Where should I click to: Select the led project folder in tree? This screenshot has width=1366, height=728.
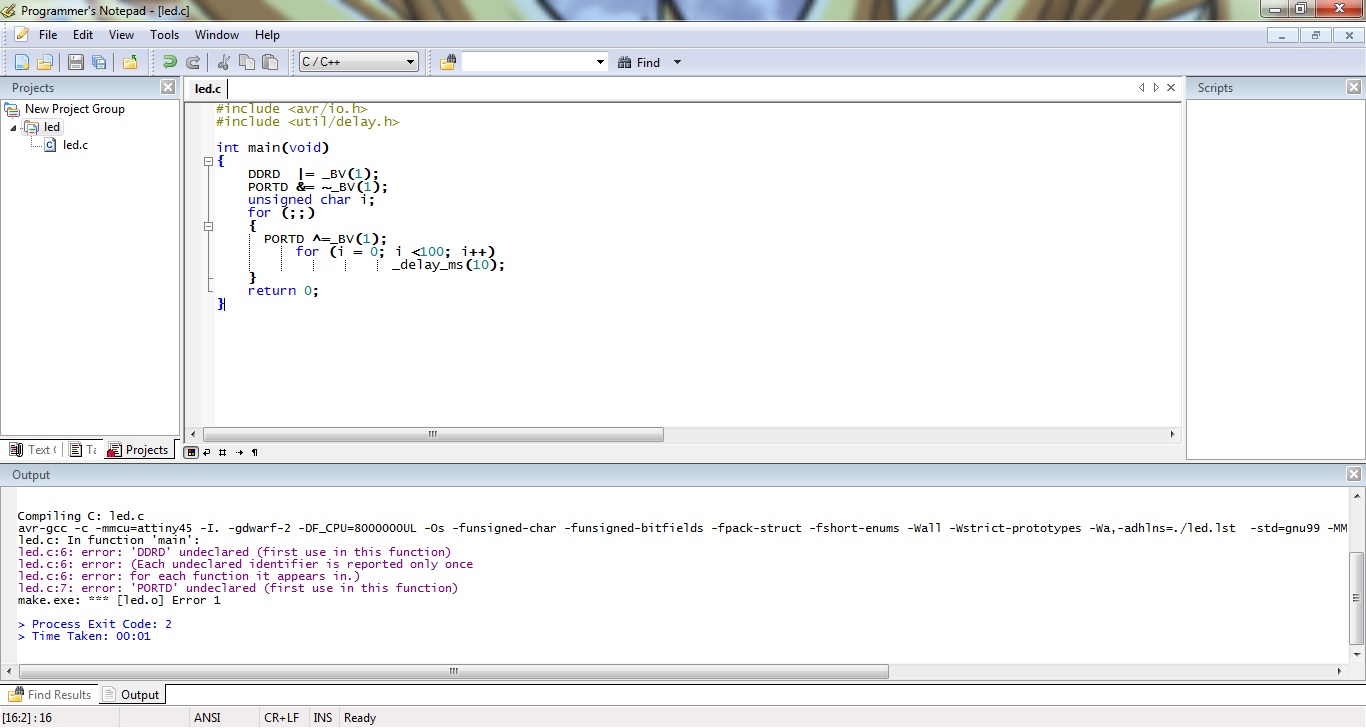[x=51, y=127]
